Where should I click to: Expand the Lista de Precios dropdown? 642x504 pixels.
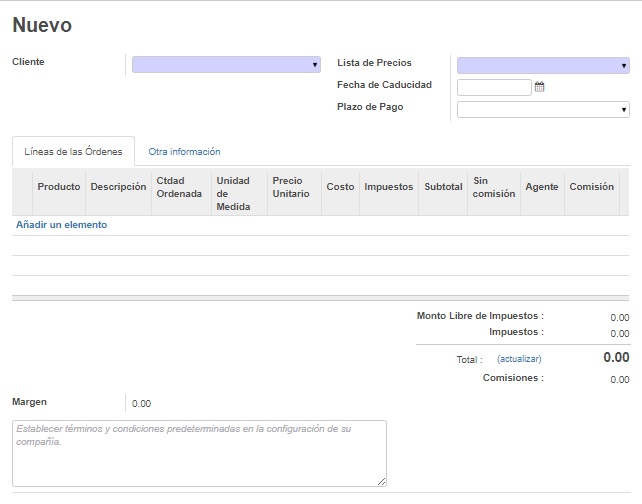pyautogui.click(x=542, y=66)
